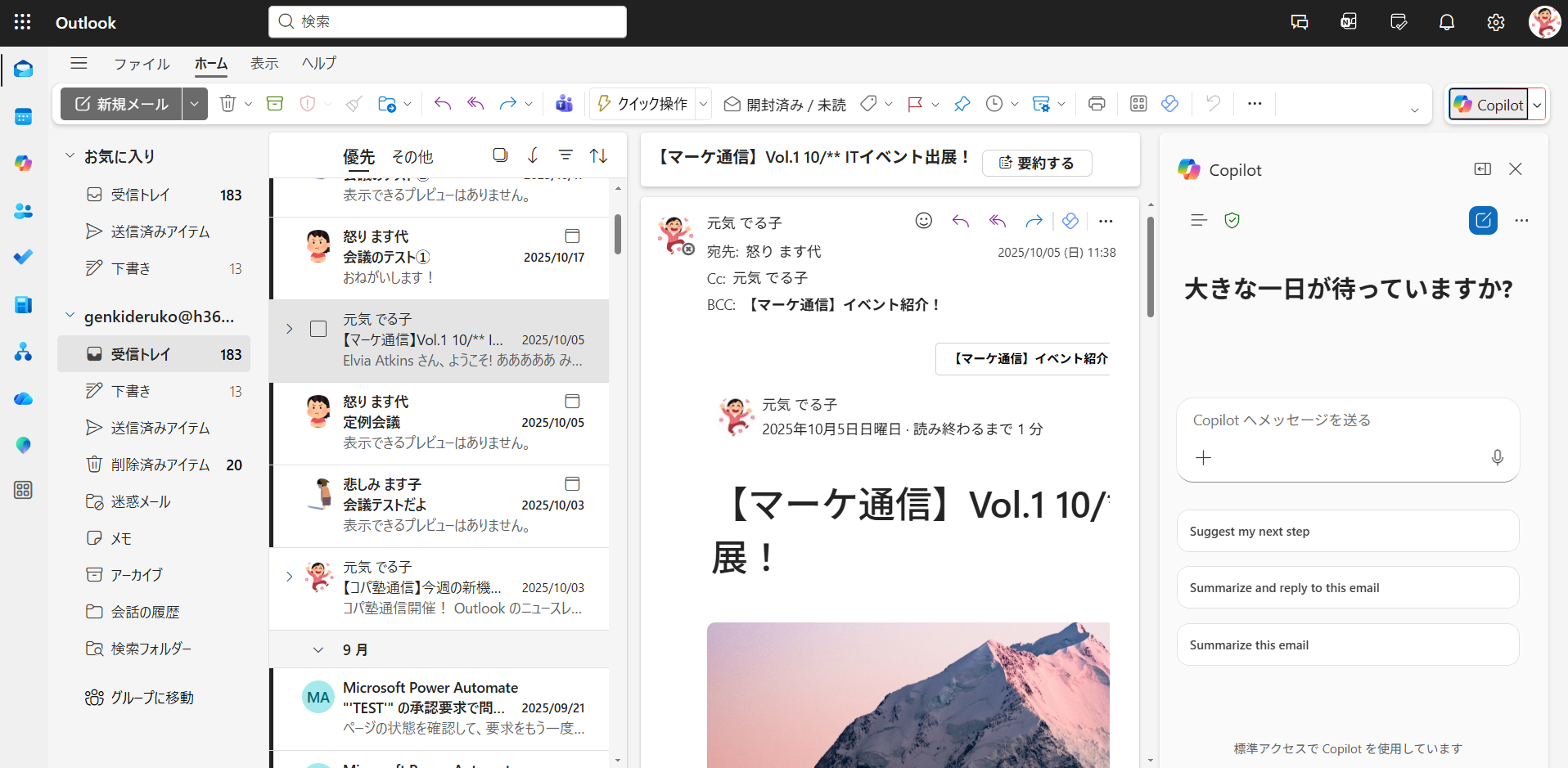
Task: Open the 表示 ribbon tab
Action: 264,63
